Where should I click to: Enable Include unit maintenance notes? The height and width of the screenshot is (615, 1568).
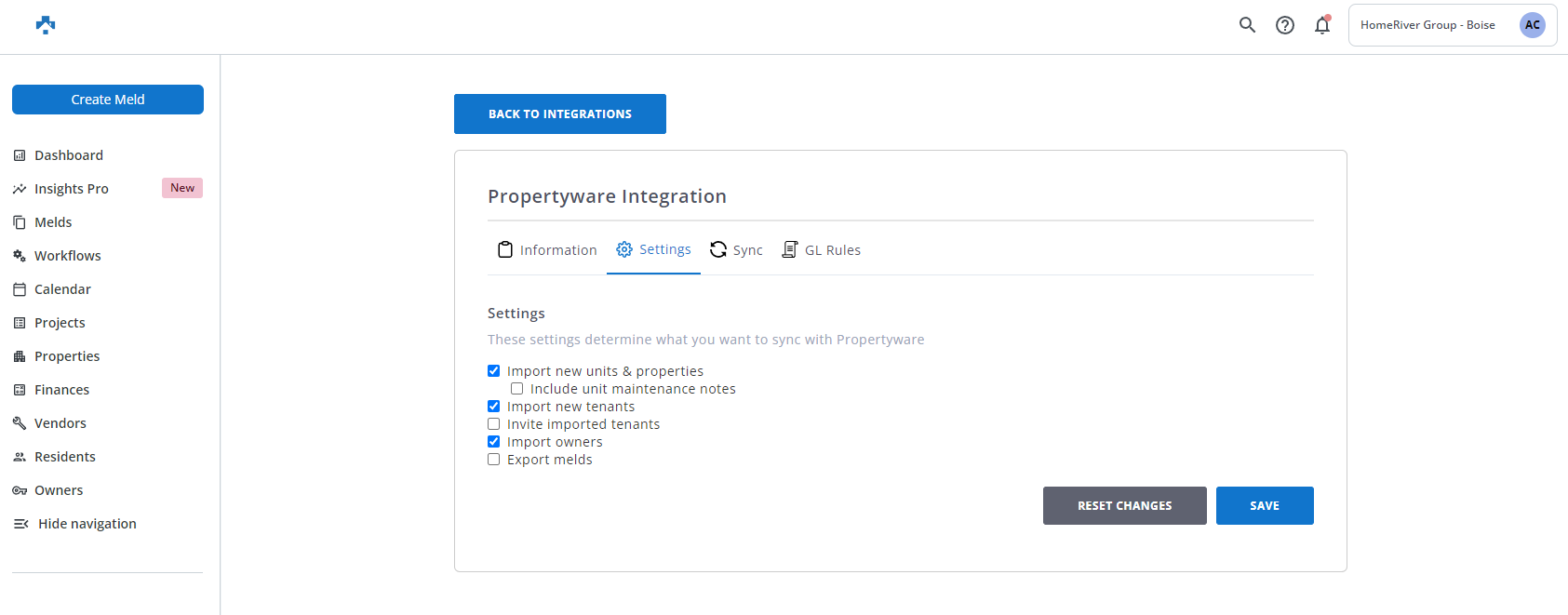517,389
